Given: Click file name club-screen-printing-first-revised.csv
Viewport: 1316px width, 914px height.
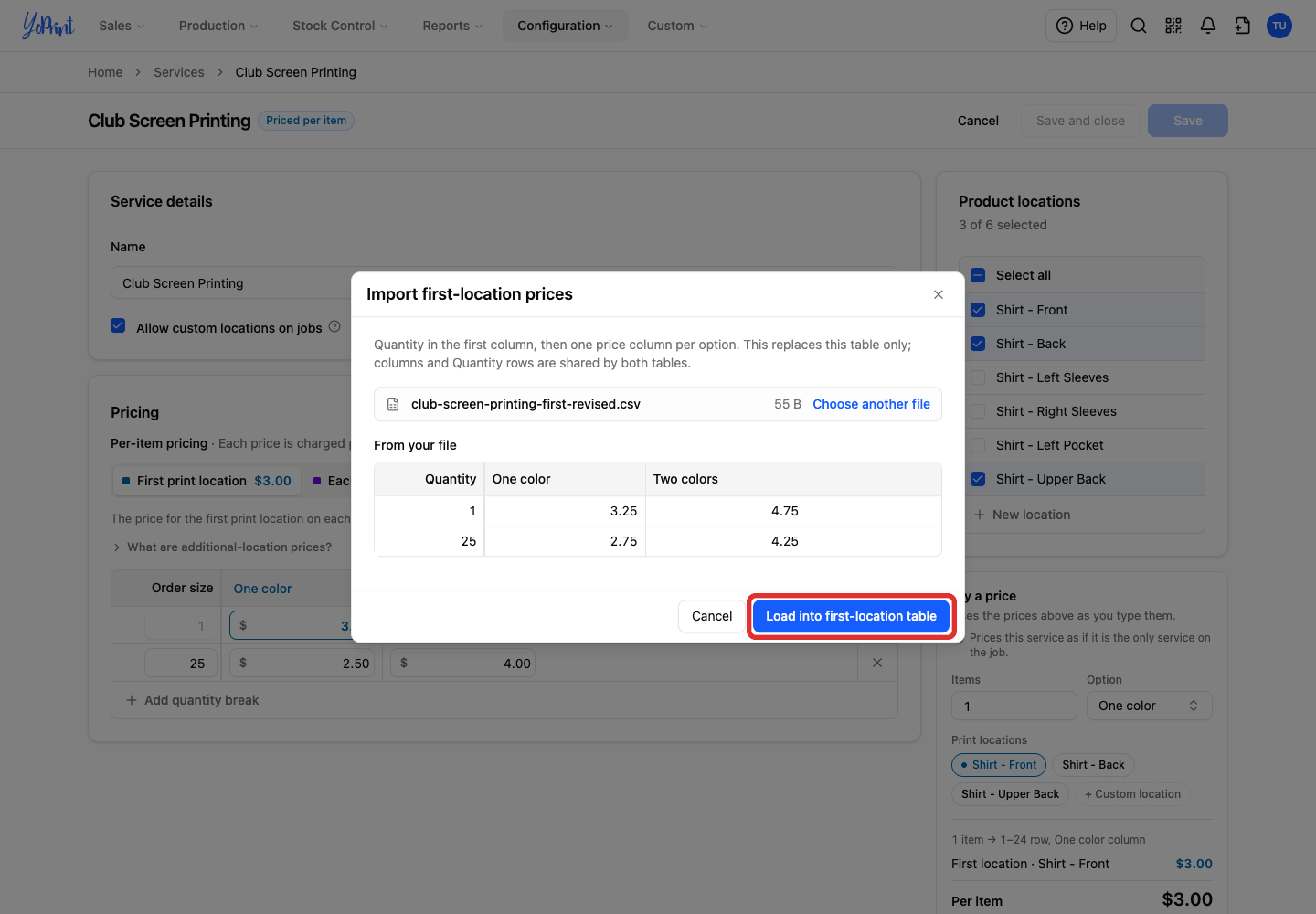Looking at the screenshot, I should coord(525,404).
